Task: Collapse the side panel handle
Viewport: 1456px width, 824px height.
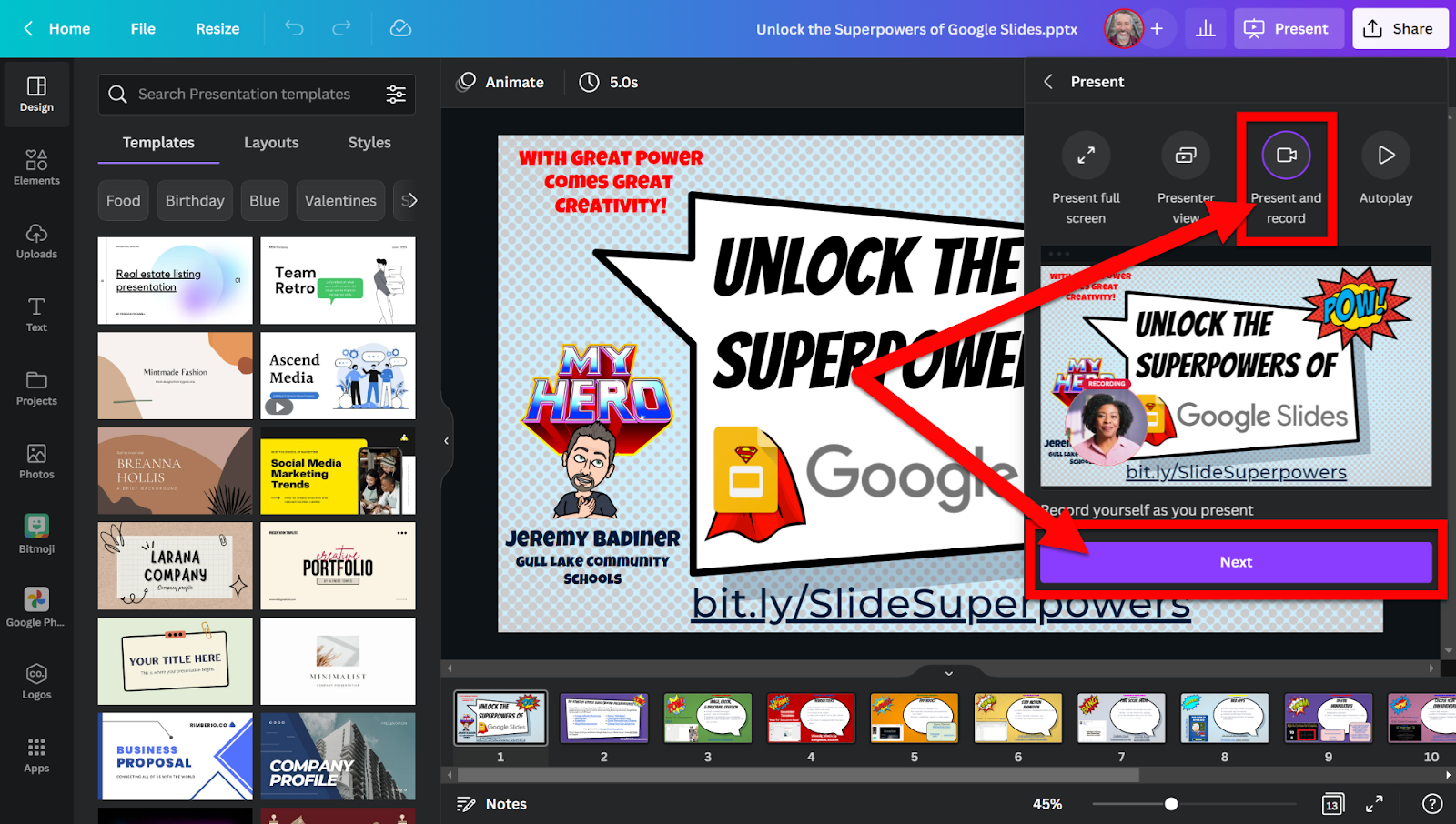Action: (446, 441)
